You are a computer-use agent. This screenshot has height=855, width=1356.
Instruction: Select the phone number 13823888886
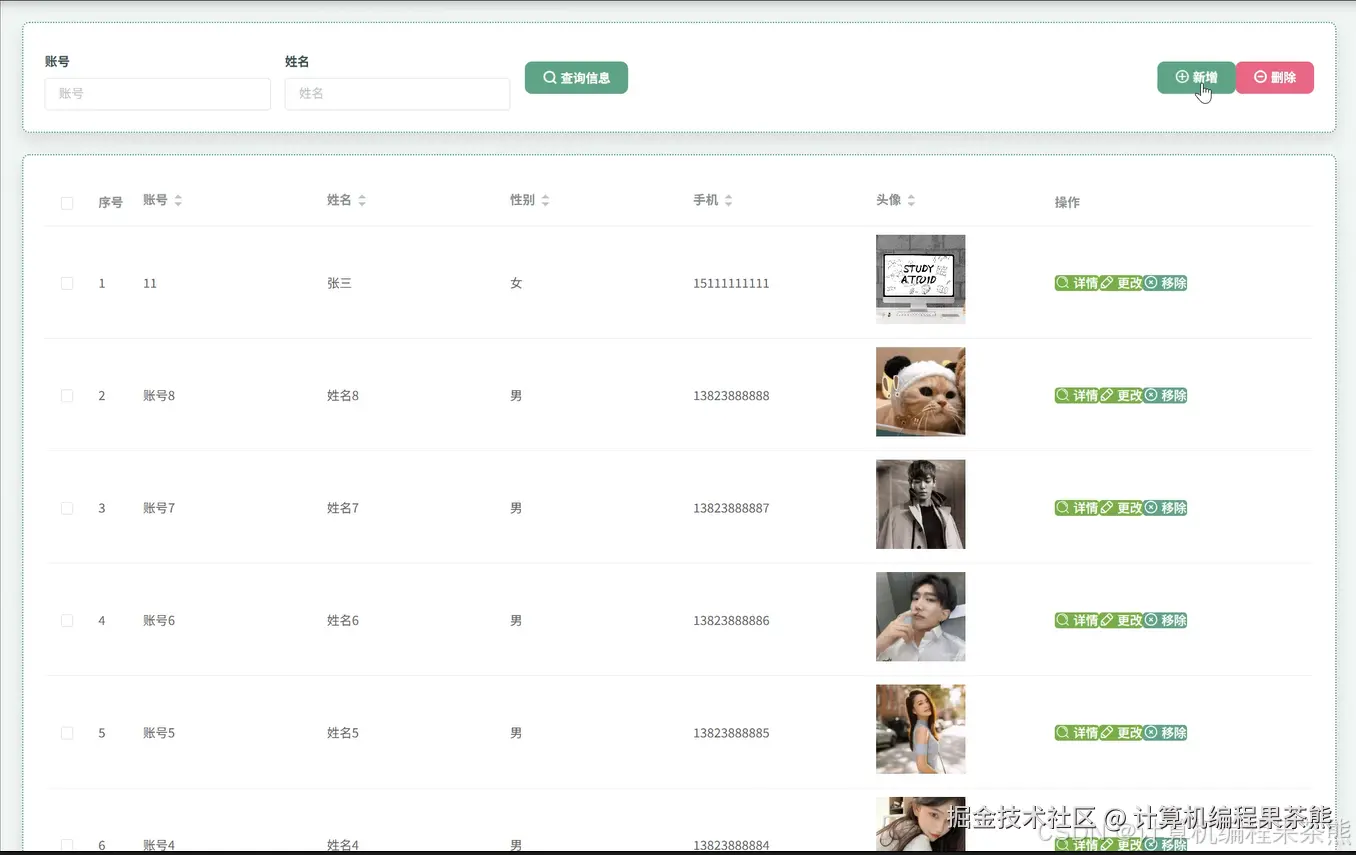click(x=731, y=621)
